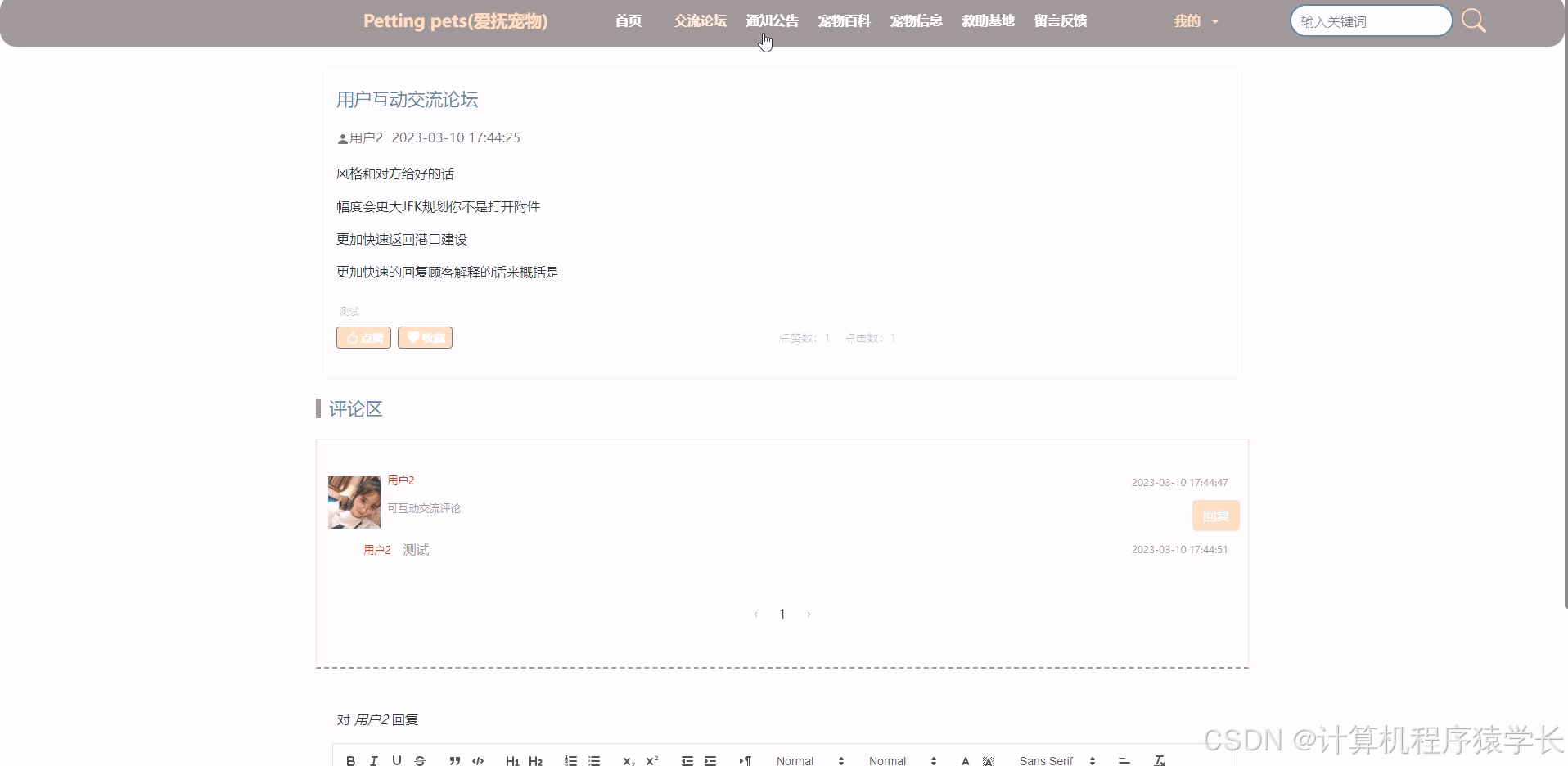Screen dimensions: 1568x766
Task: Open 宠物信息 pet information
Action: coord(916,21)
